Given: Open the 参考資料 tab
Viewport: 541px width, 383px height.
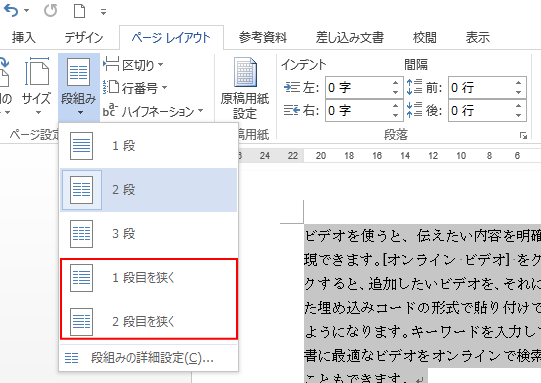Looking at the screenshot, I should pyautogui.click(x=263, y=37).
